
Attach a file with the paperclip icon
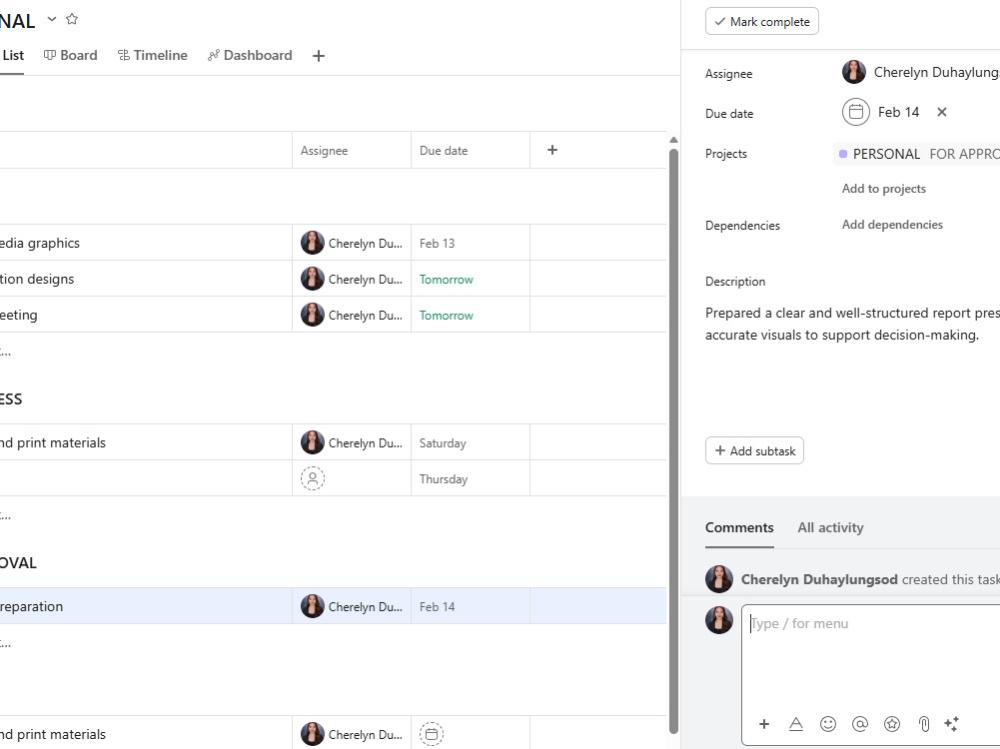923,724
